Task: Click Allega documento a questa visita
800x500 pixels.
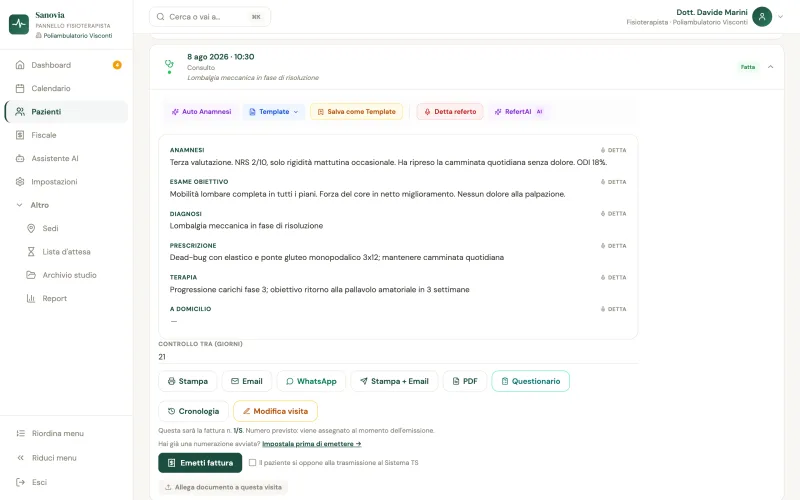Action: coord(223,487)
